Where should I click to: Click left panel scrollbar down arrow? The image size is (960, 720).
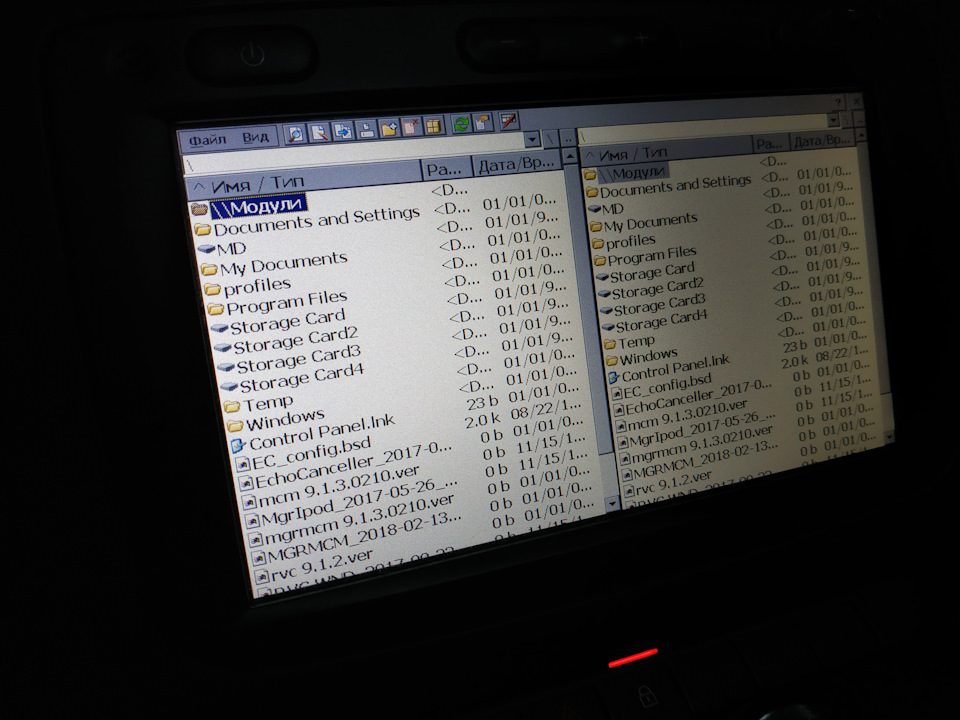[x=612, y=504]
